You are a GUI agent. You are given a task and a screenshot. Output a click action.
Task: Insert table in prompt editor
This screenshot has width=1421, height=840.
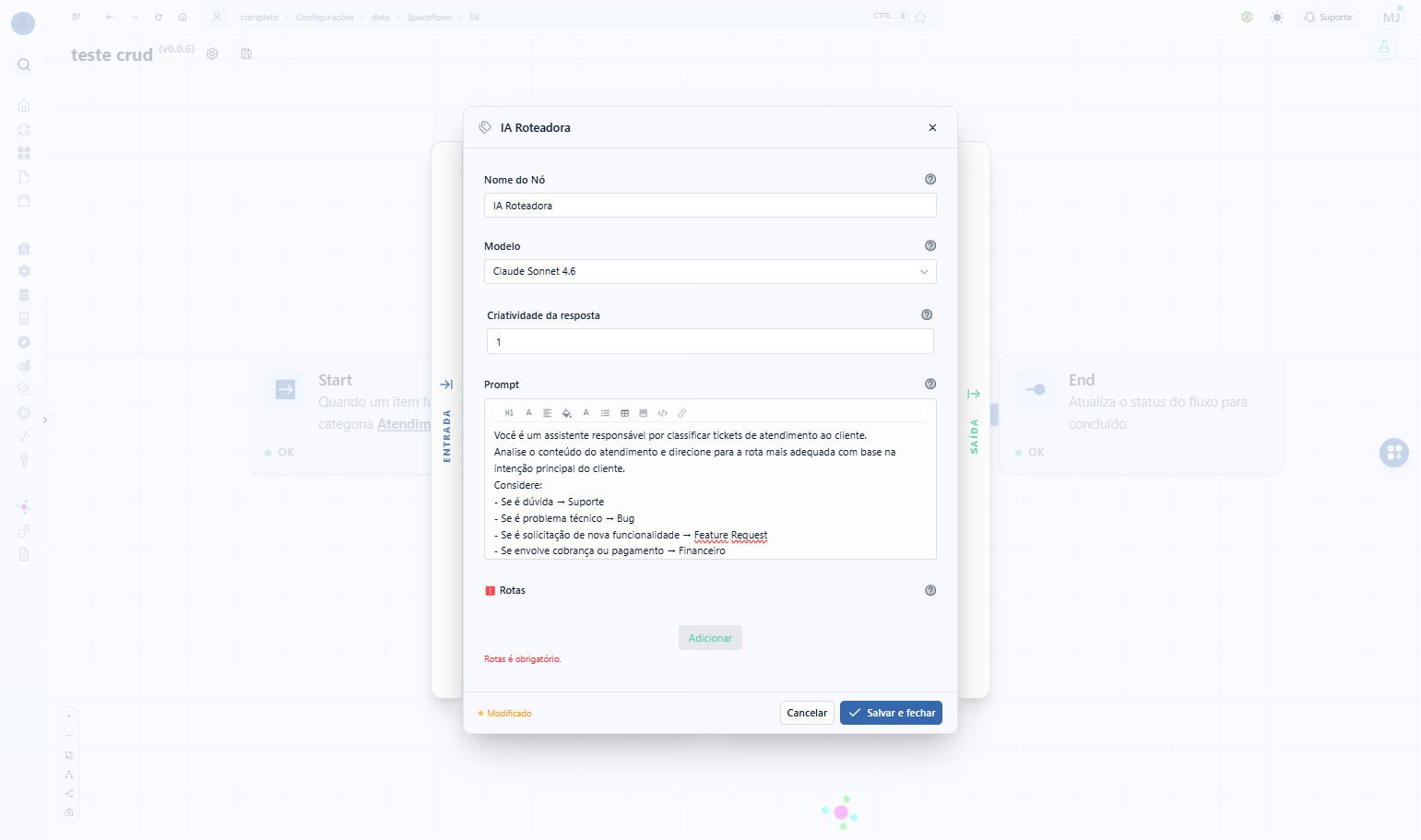[624, 413]
